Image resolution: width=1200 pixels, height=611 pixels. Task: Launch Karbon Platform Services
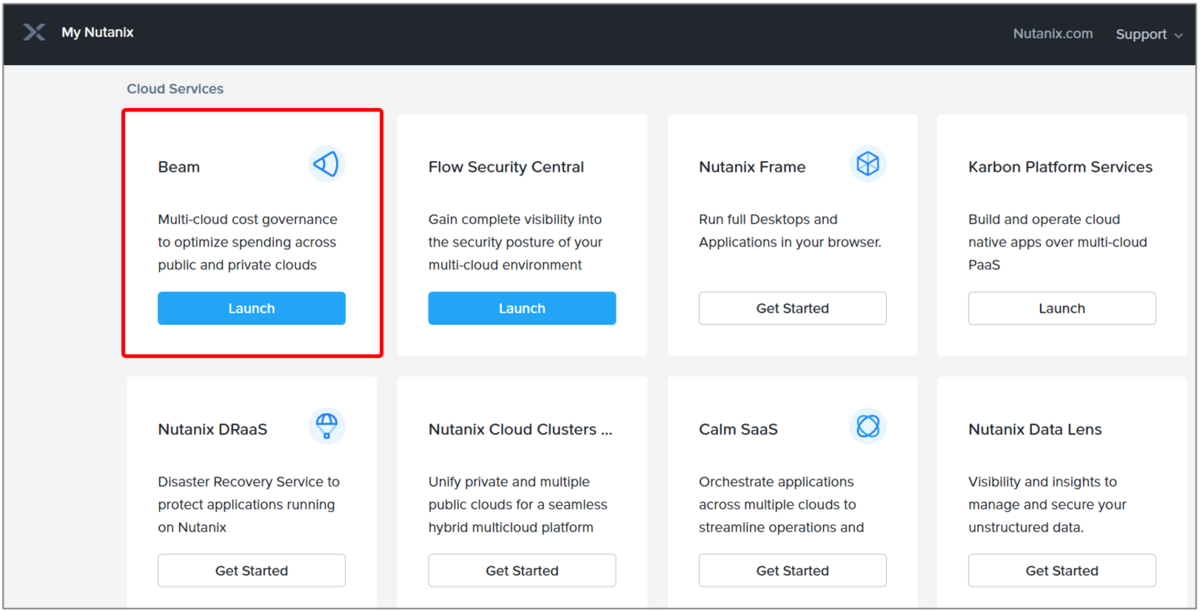(1062, 308)
